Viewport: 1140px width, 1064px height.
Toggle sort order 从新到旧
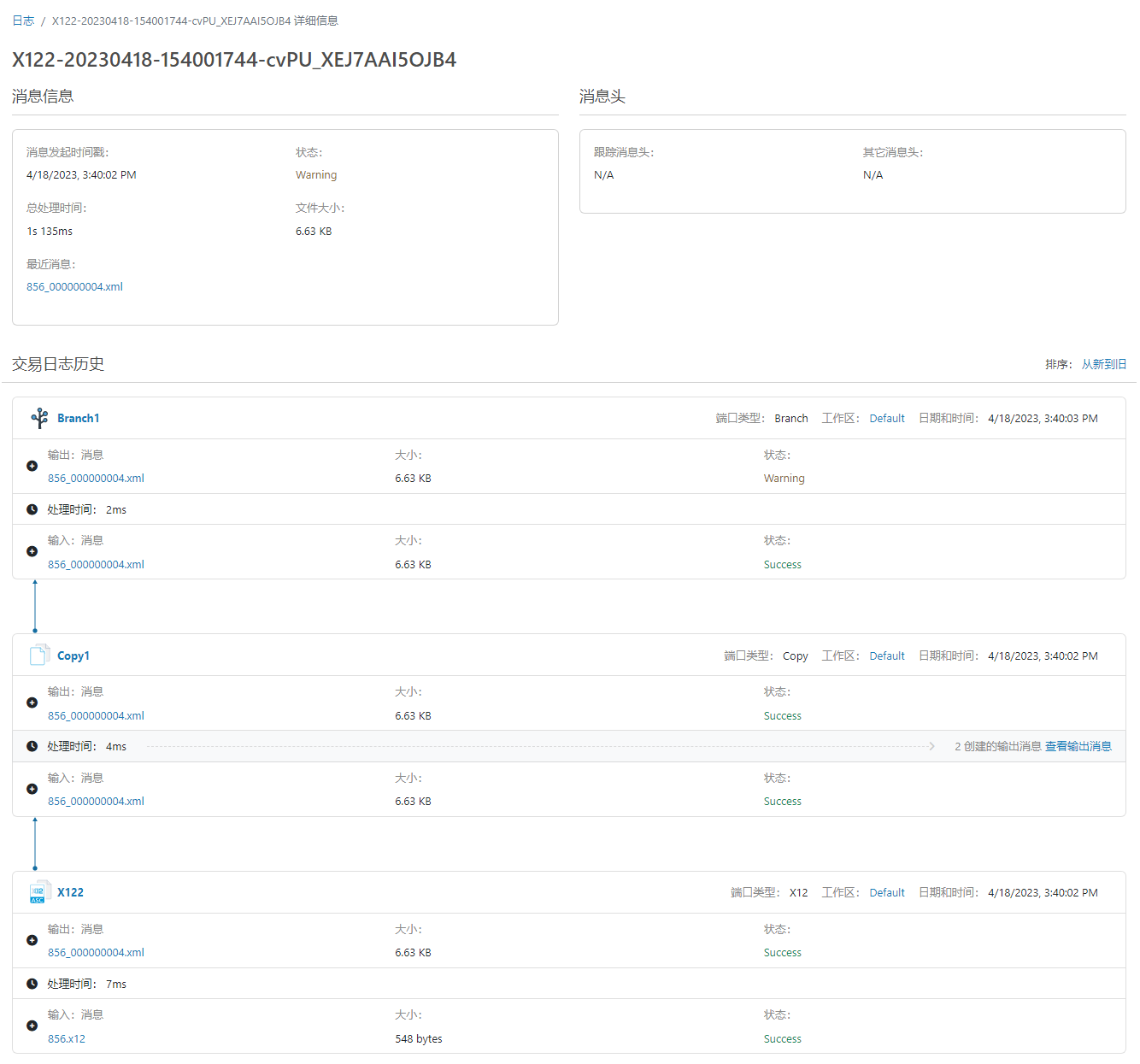pyautogui.click(x=1103, y=364)
